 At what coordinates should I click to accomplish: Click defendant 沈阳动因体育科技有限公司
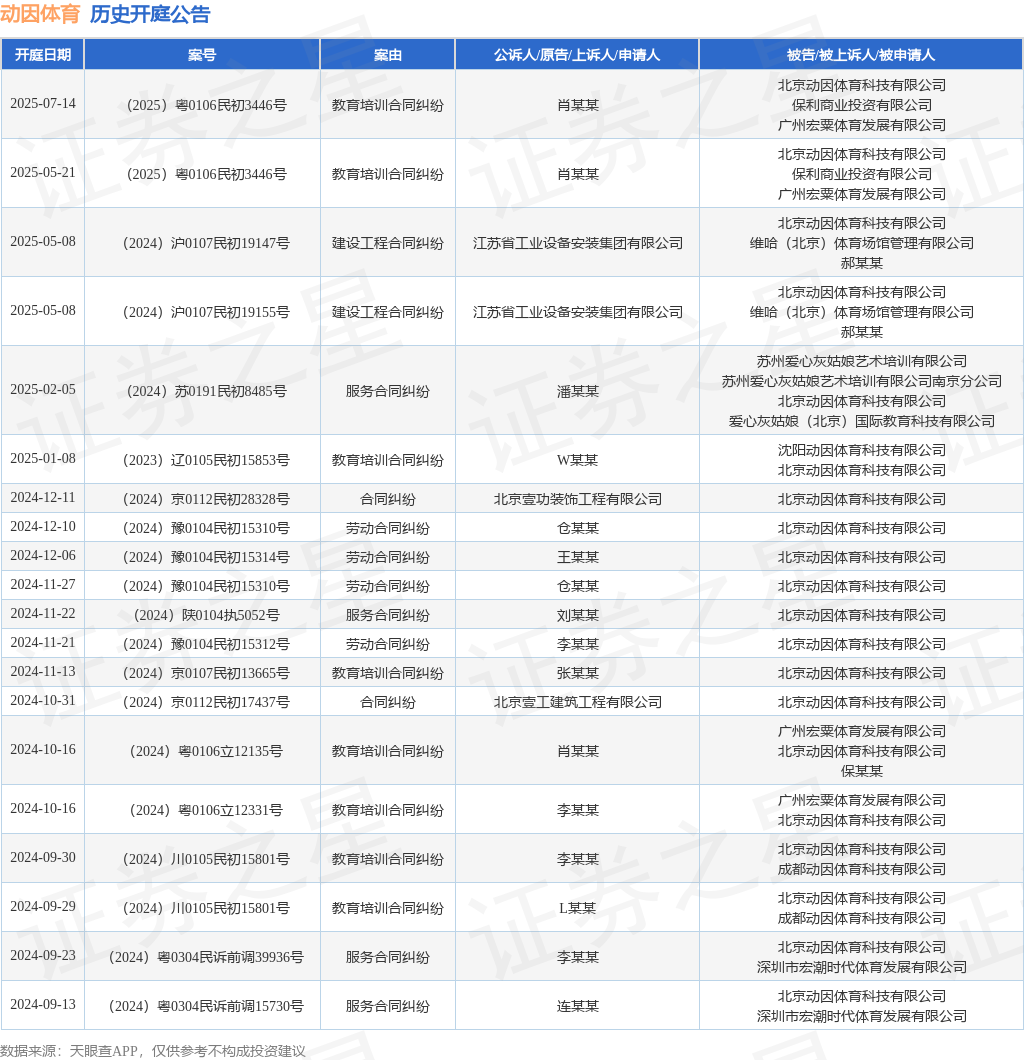[861, 450]
